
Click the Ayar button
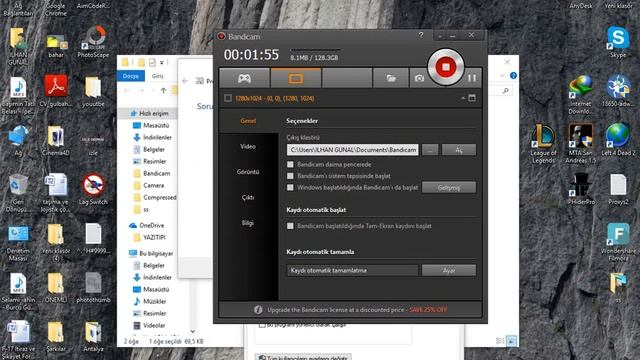[449, 270]
